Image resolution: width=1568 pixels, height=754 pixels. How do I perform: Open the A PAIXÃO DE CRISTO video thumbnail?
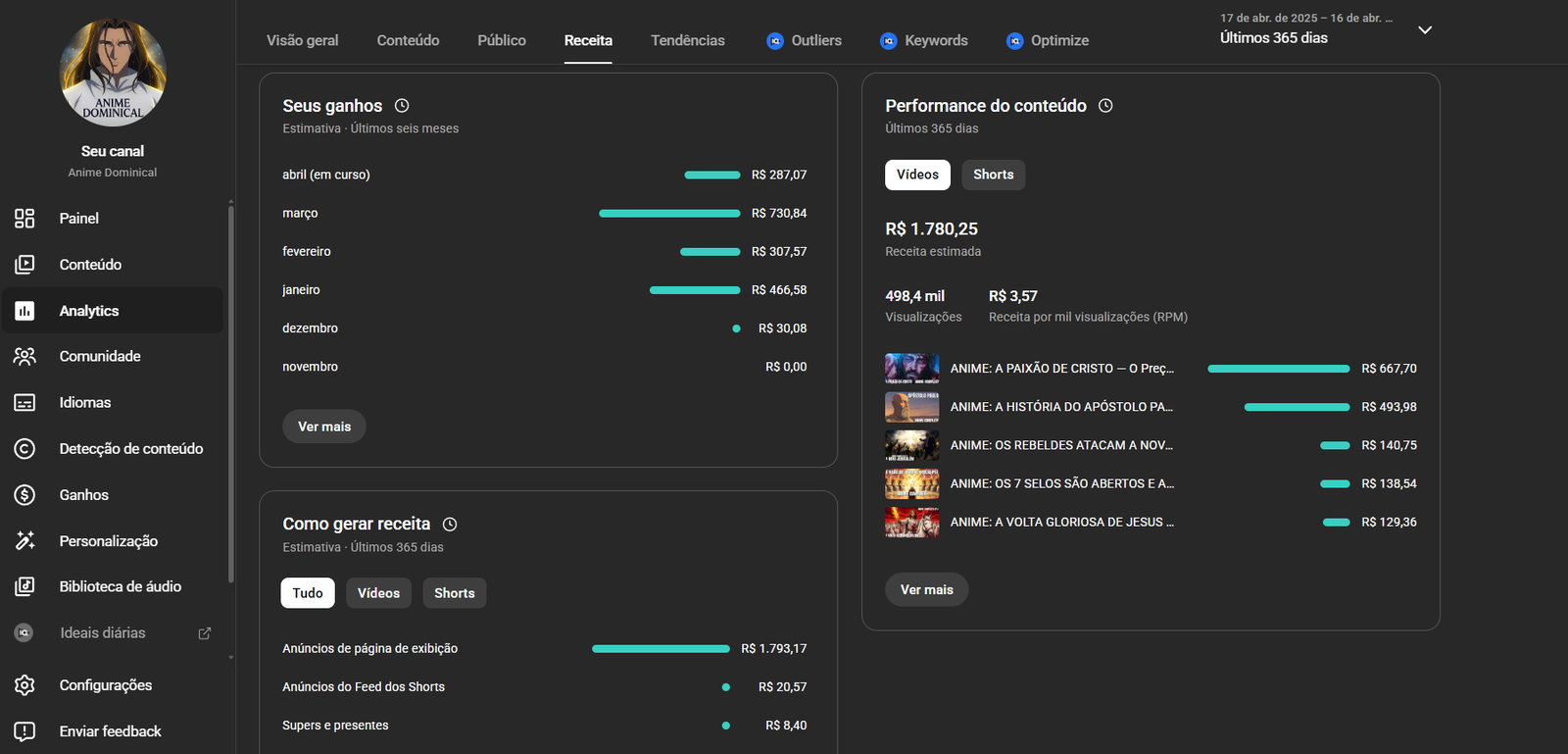tap(911, 369)
